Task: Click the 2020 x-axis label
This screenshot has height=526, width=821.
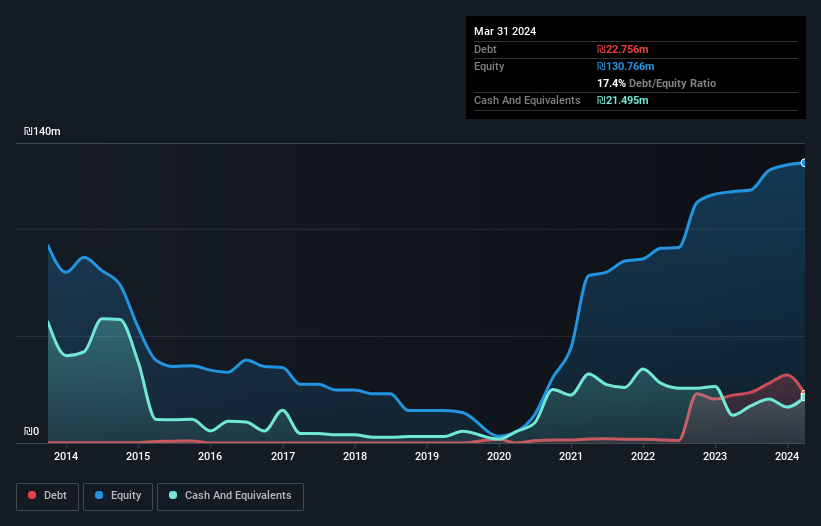Action: click(x=499, y=456)
